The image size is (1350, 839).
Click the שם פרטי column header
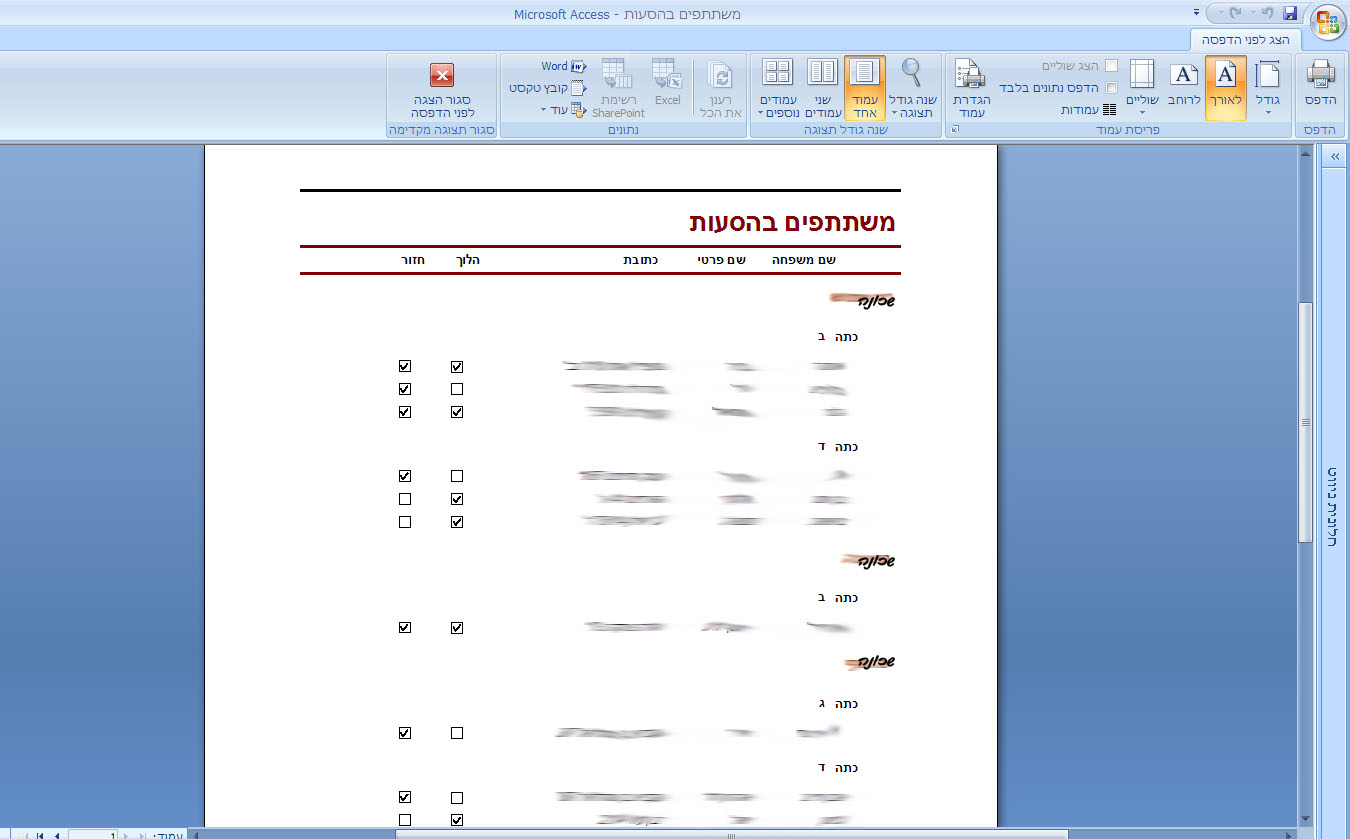722,260
